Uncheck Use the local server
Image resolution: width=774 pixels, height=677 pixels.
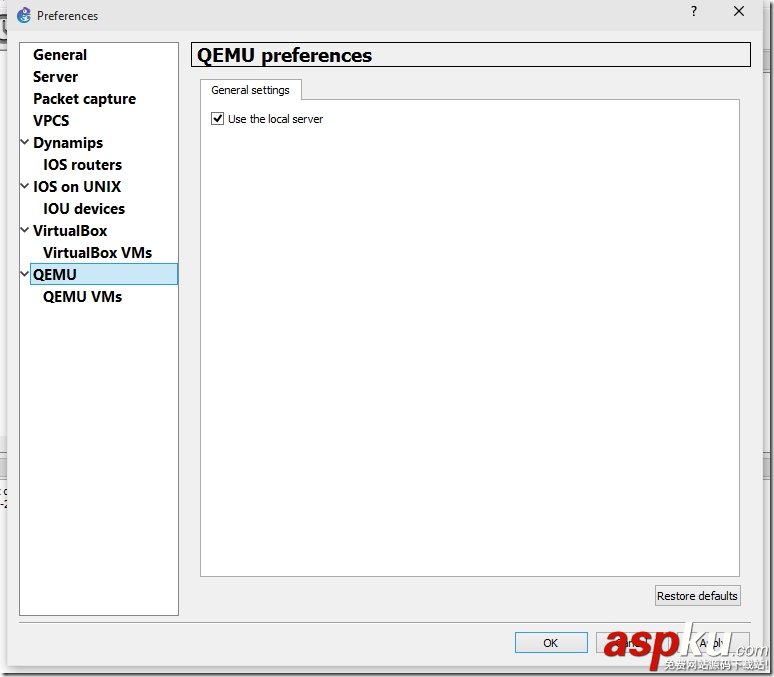click(217, 119)
